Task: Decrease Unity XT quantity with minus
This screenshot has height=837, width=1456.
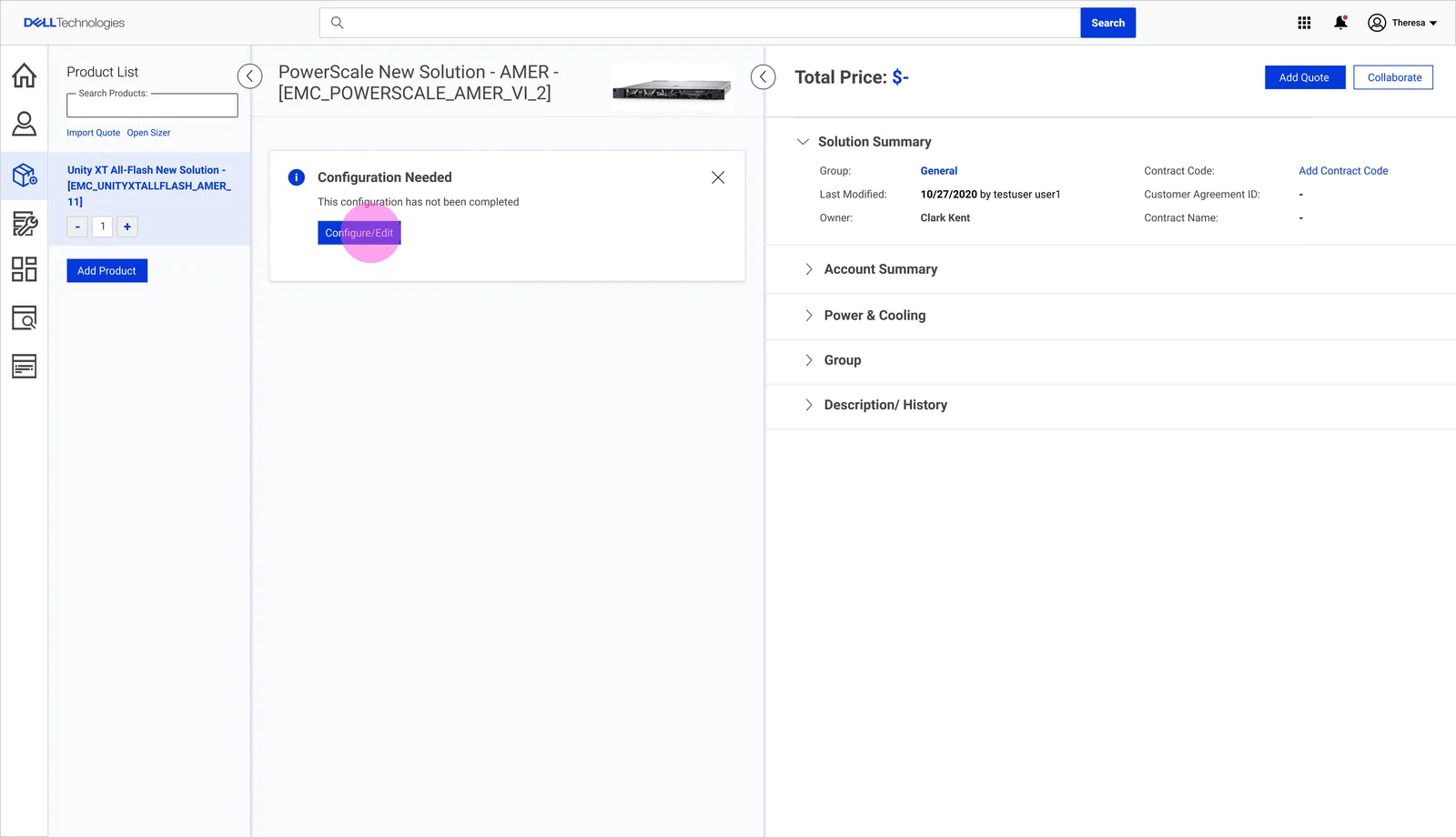Action: tap(77, 227)
